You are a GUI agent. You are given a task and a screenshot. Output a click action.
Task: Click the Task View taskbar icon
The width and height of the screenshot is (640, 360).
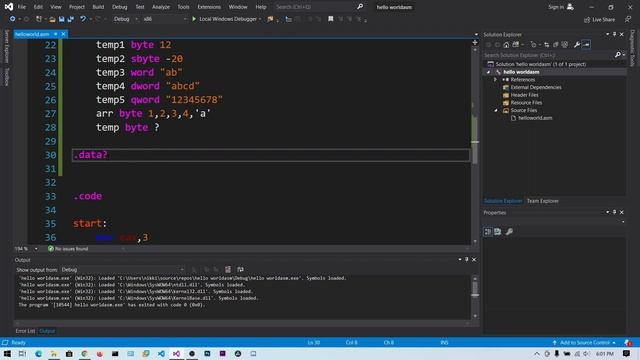pyautogui.click(x=22, y=353)
